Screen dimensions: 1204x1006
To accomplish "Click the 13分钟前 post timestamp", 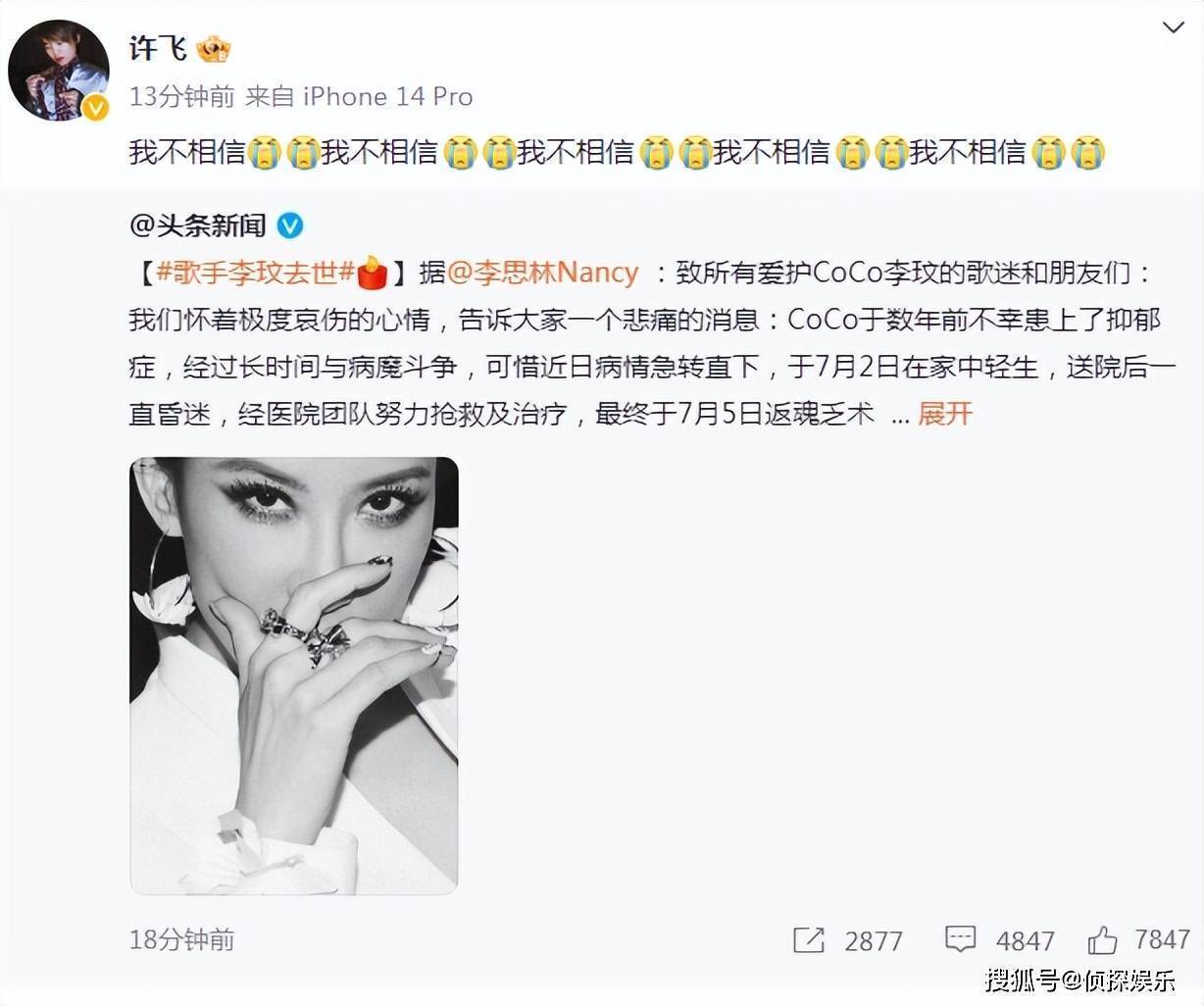I will (181, 96).
